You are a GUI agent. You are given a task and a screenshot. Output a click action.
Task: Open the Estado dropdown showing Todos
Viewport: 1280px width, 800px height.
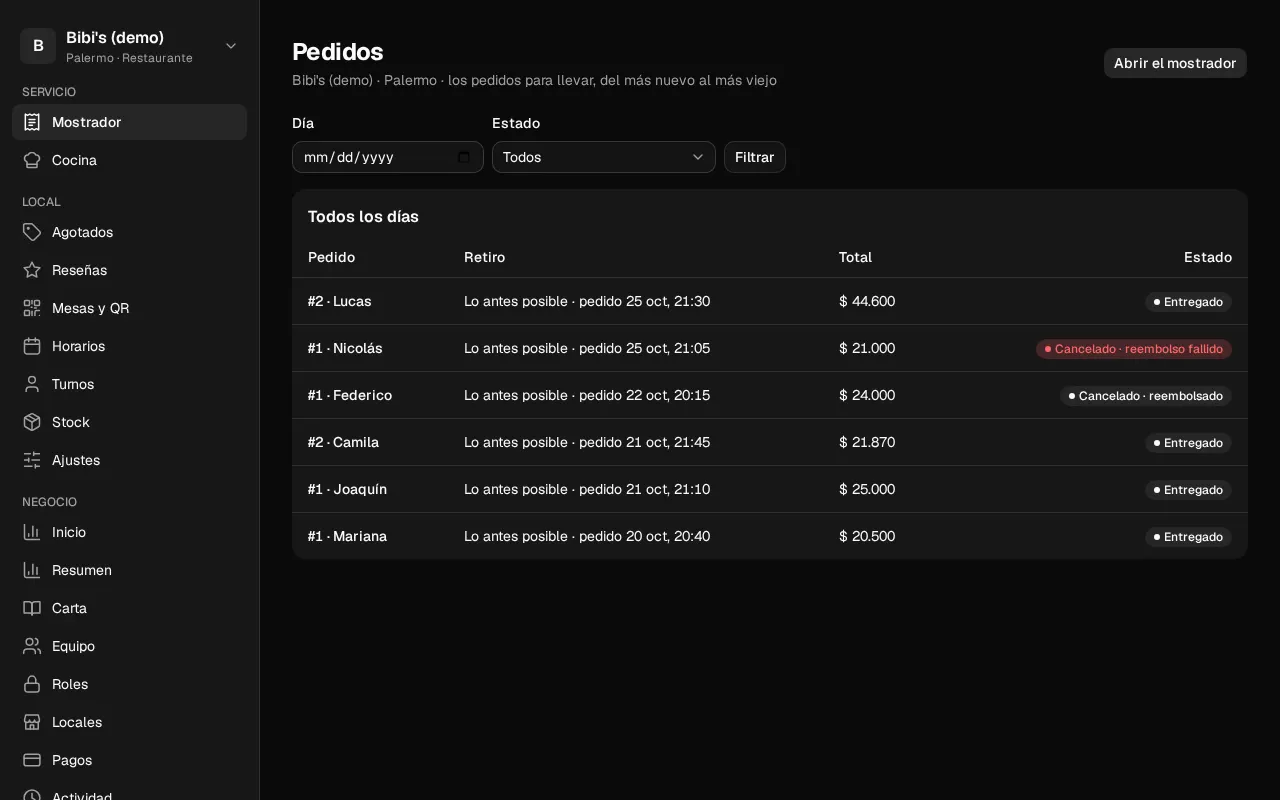pos(604,157)
